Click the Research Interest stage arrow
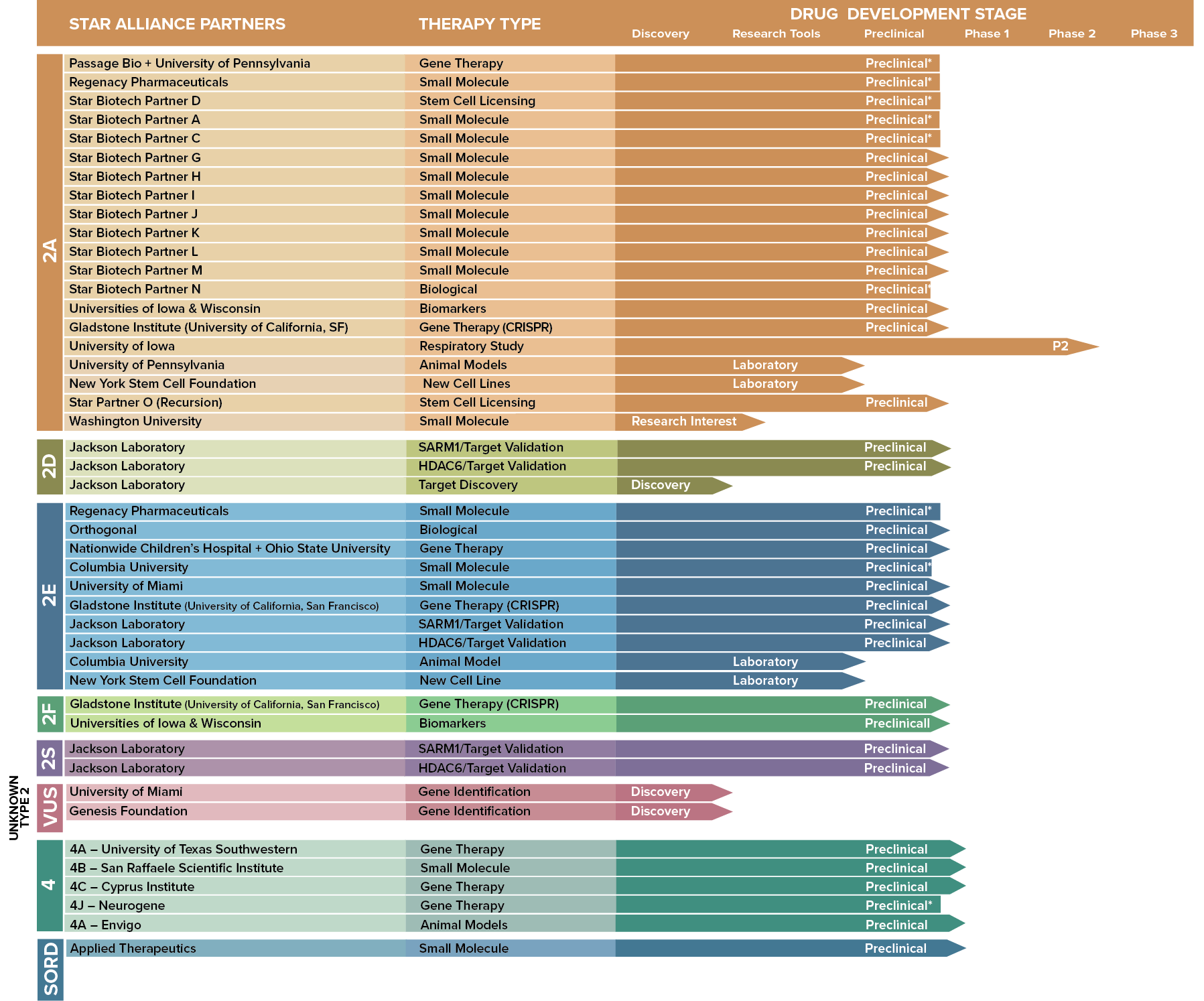The height and width of the screenshot is (1001, 1204). click(x=690, y=421)
